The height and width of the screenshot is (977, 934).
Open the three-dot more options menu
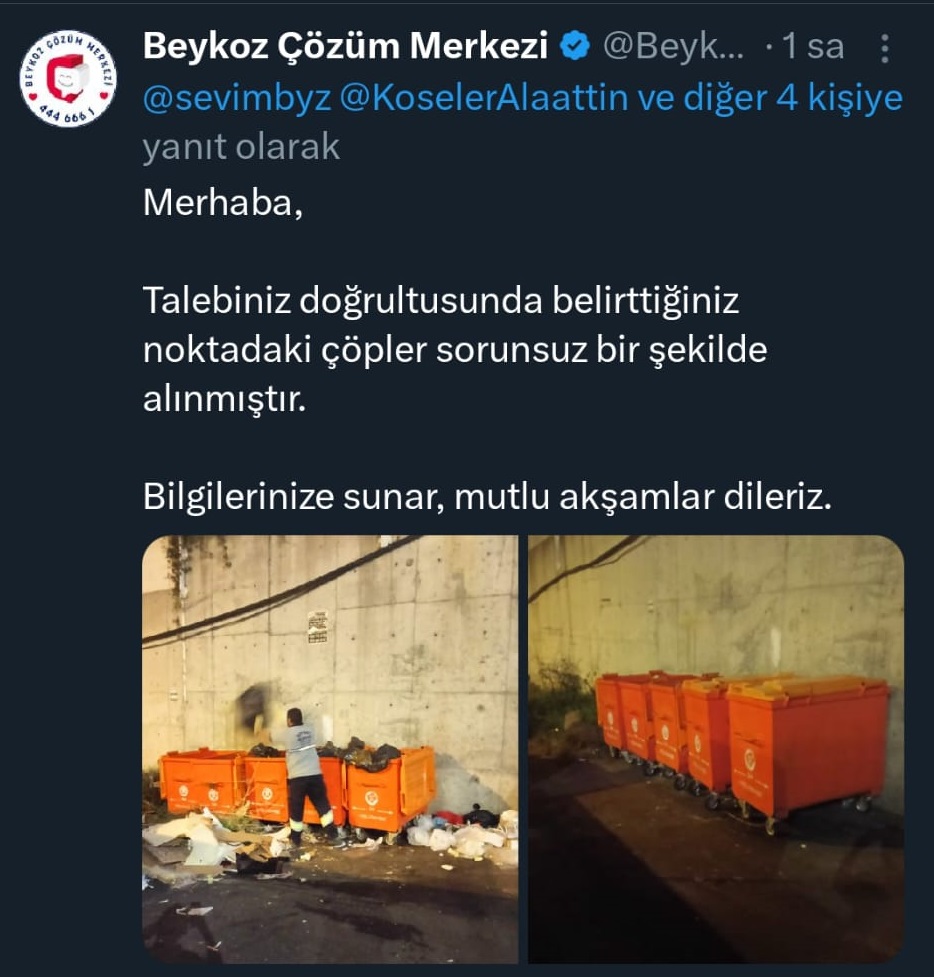pyautogui.click(x=884, y=48)
